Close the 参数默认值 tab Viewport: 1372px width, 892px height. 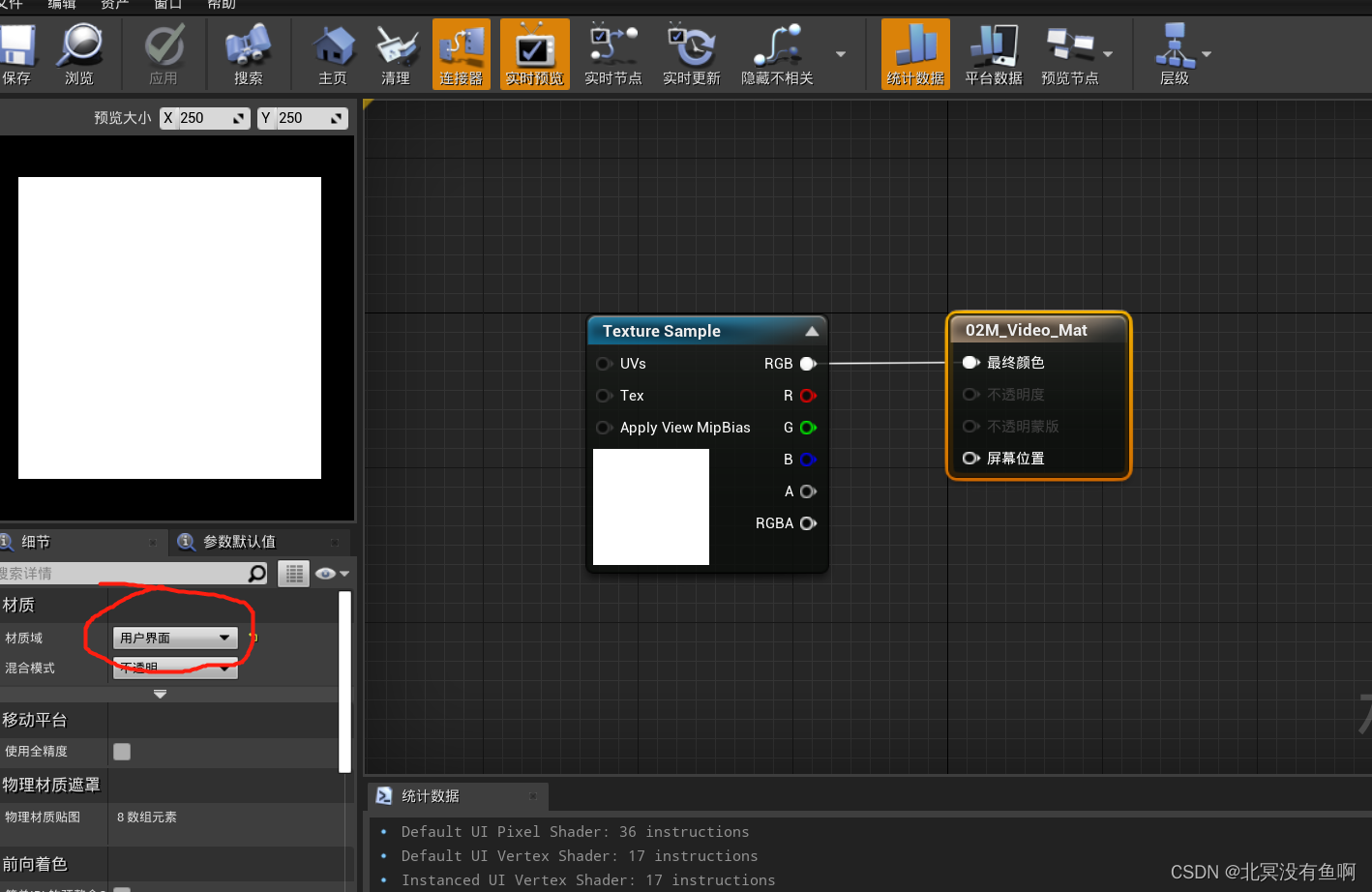coord(335,543)
